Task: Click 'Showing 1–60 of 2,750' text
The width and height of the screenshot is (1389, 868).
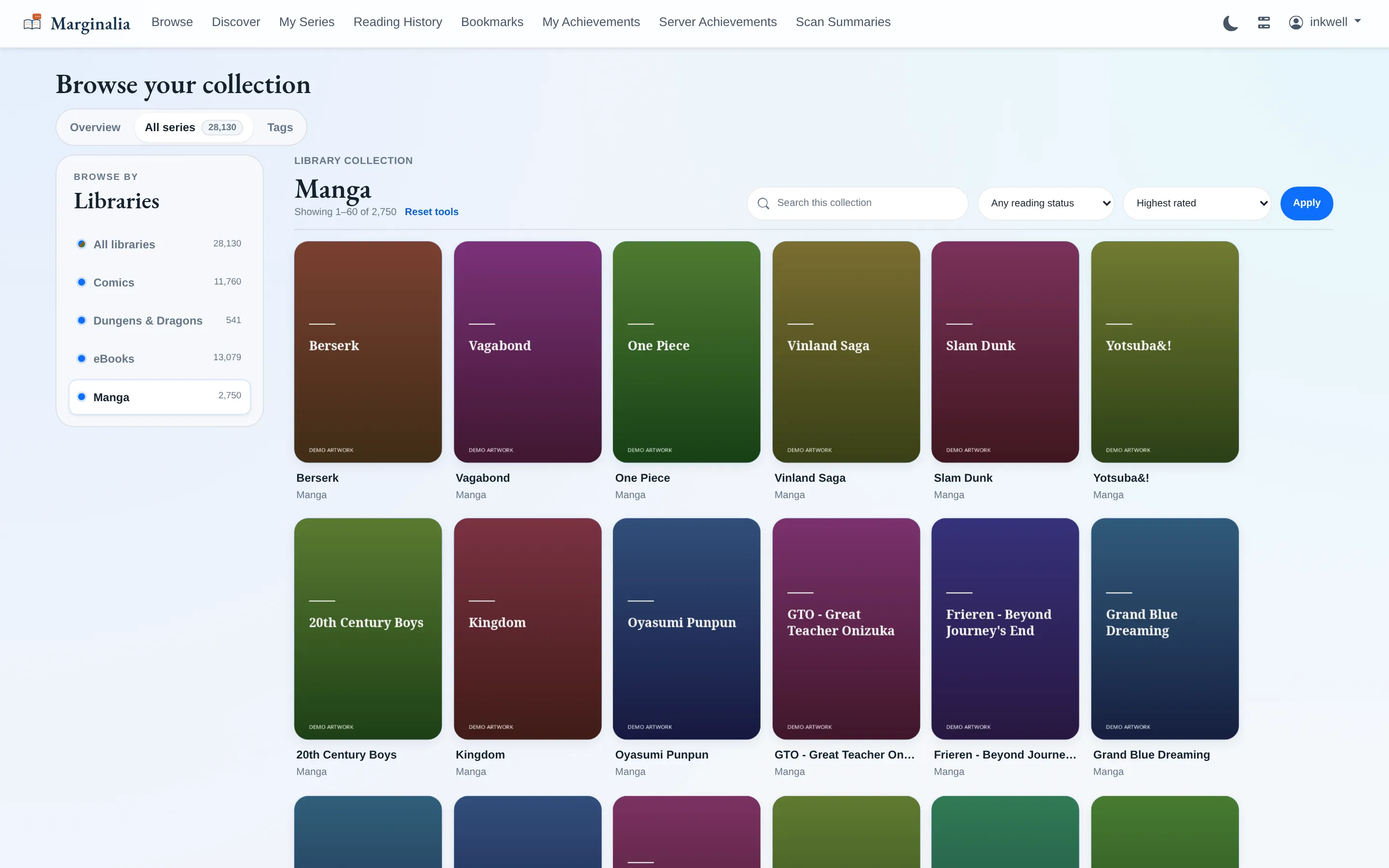Action: (345, 212)
